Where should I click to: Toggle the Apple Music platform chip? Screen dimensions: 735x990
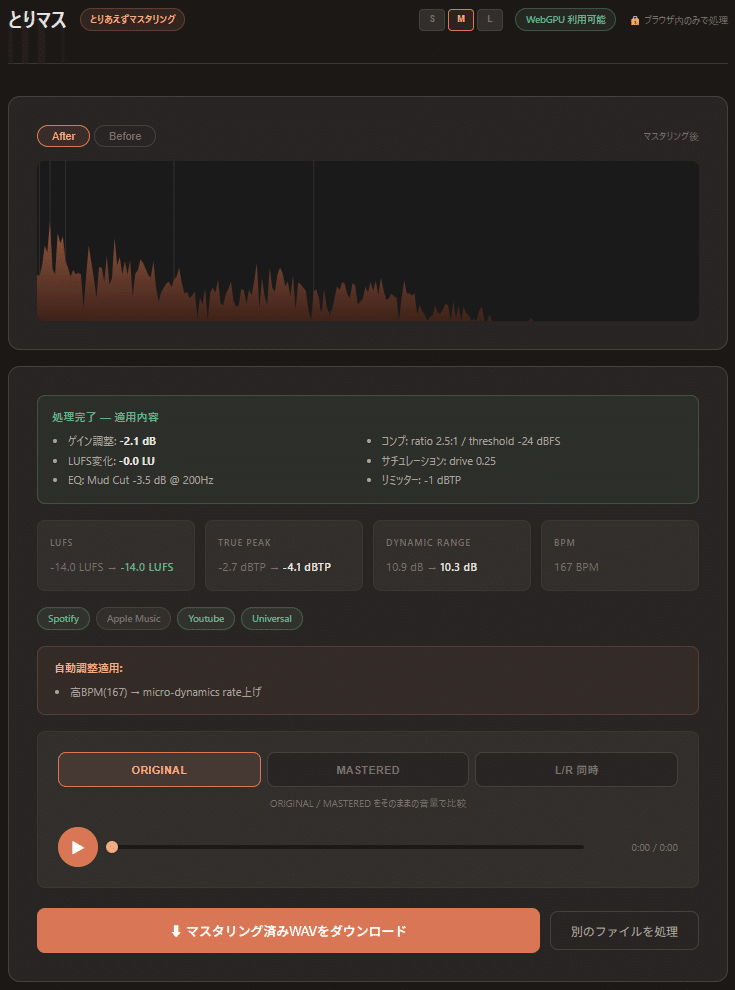click(x=134, y=619)
